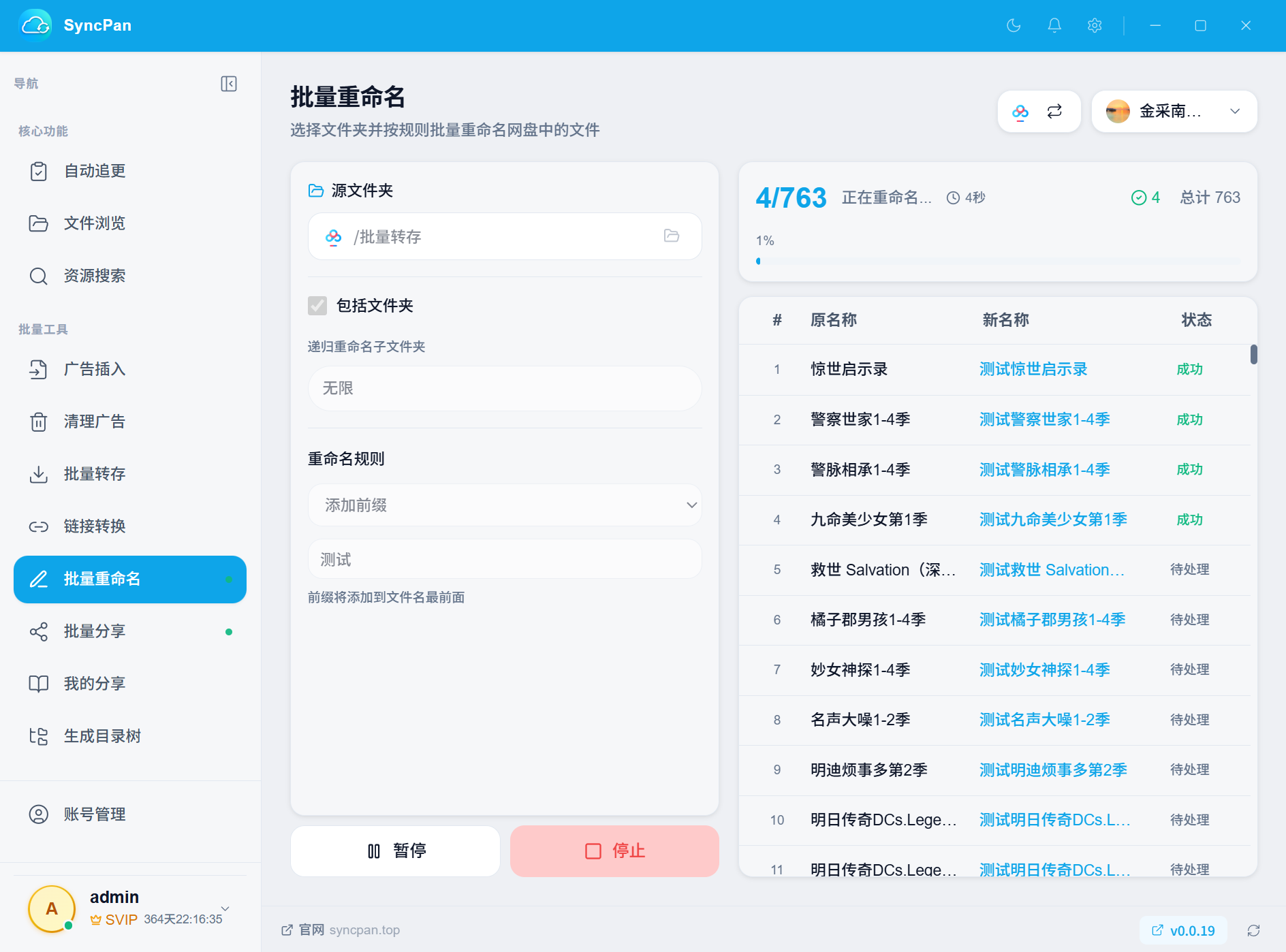Click 总计 763 total count
The width and height of the screenshot is (1286, 952).
(x=1210, y=197)
